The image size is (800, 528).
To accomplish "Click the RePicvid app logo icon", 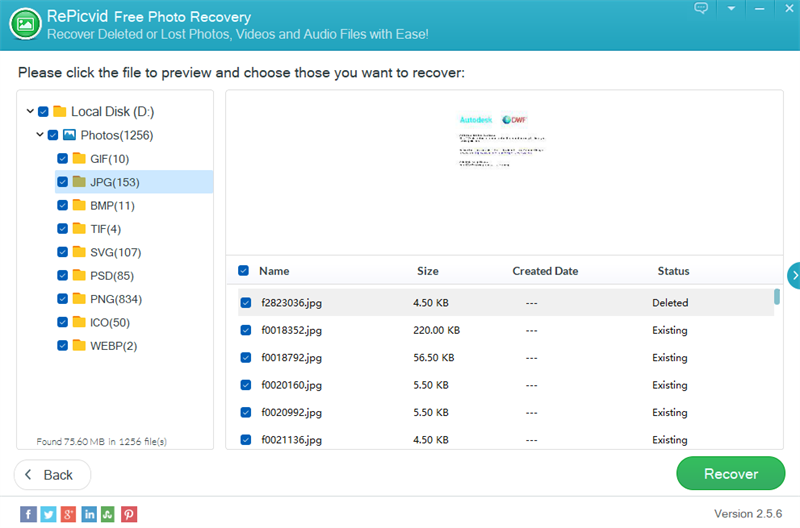I will [x=25, y=24].
